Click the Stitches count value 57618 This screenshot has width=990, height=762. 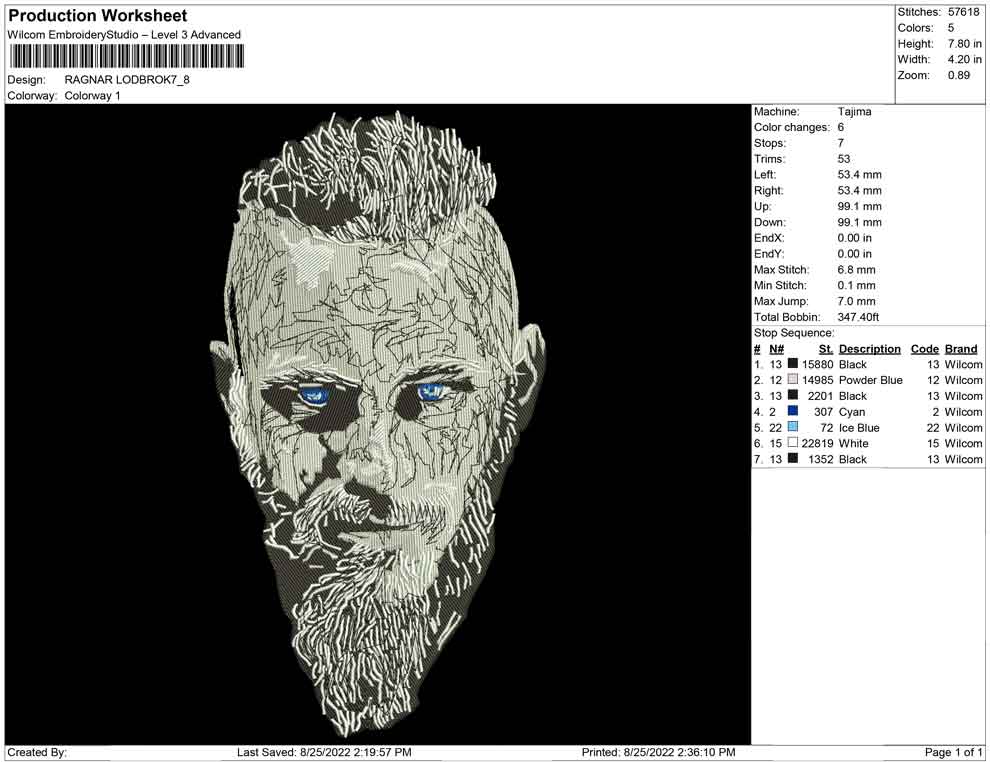965,12
